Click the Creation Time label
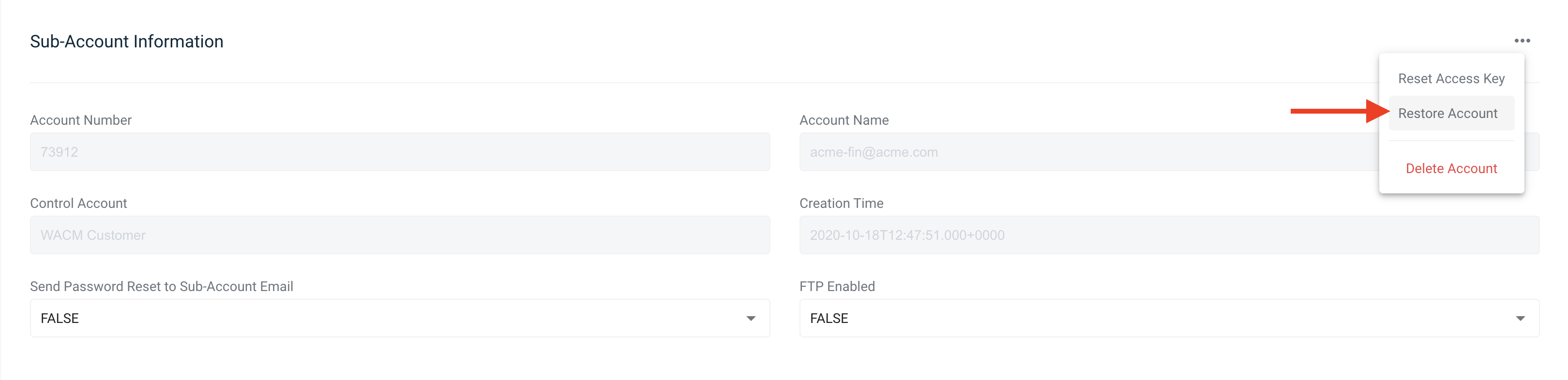 pyautogui.click(x=841, y=203)
